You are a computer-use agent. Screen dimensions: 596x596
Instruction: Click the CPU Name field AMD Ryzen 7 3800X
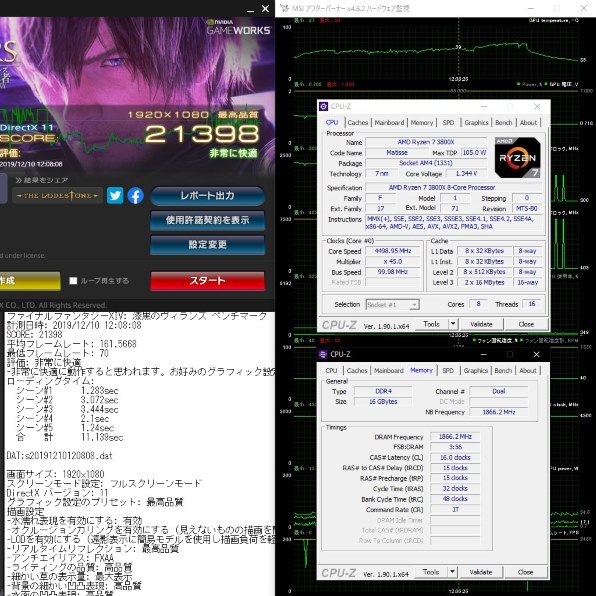[426, 142]
